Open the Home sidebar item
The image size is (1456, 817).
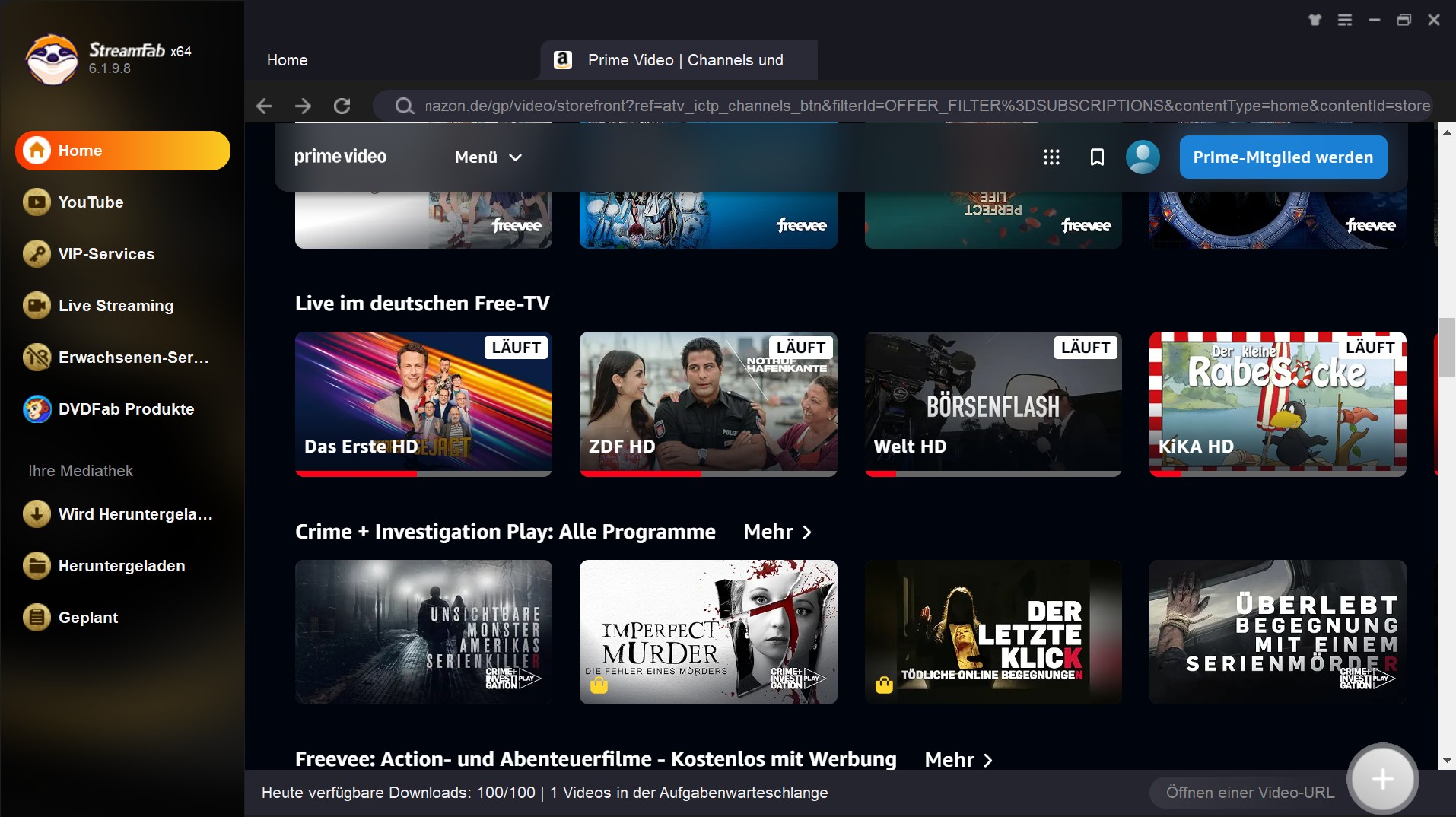click(122, 151)
